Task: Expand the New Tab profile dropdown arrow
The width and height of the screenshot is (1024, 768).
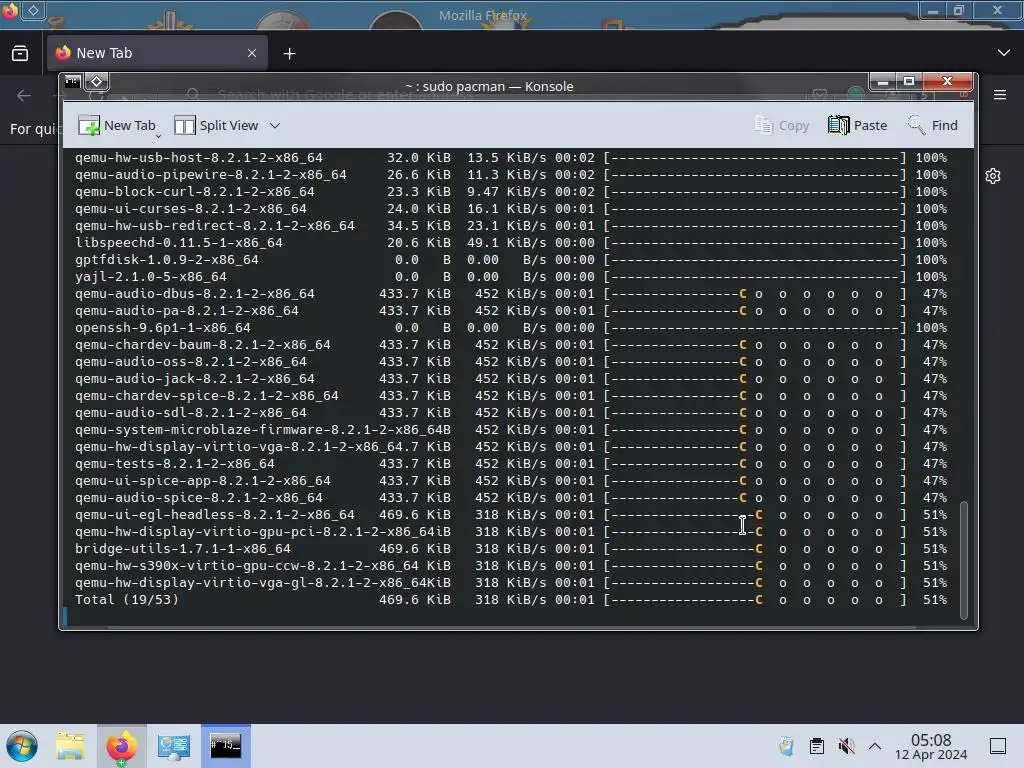Action: pos(159,136)
